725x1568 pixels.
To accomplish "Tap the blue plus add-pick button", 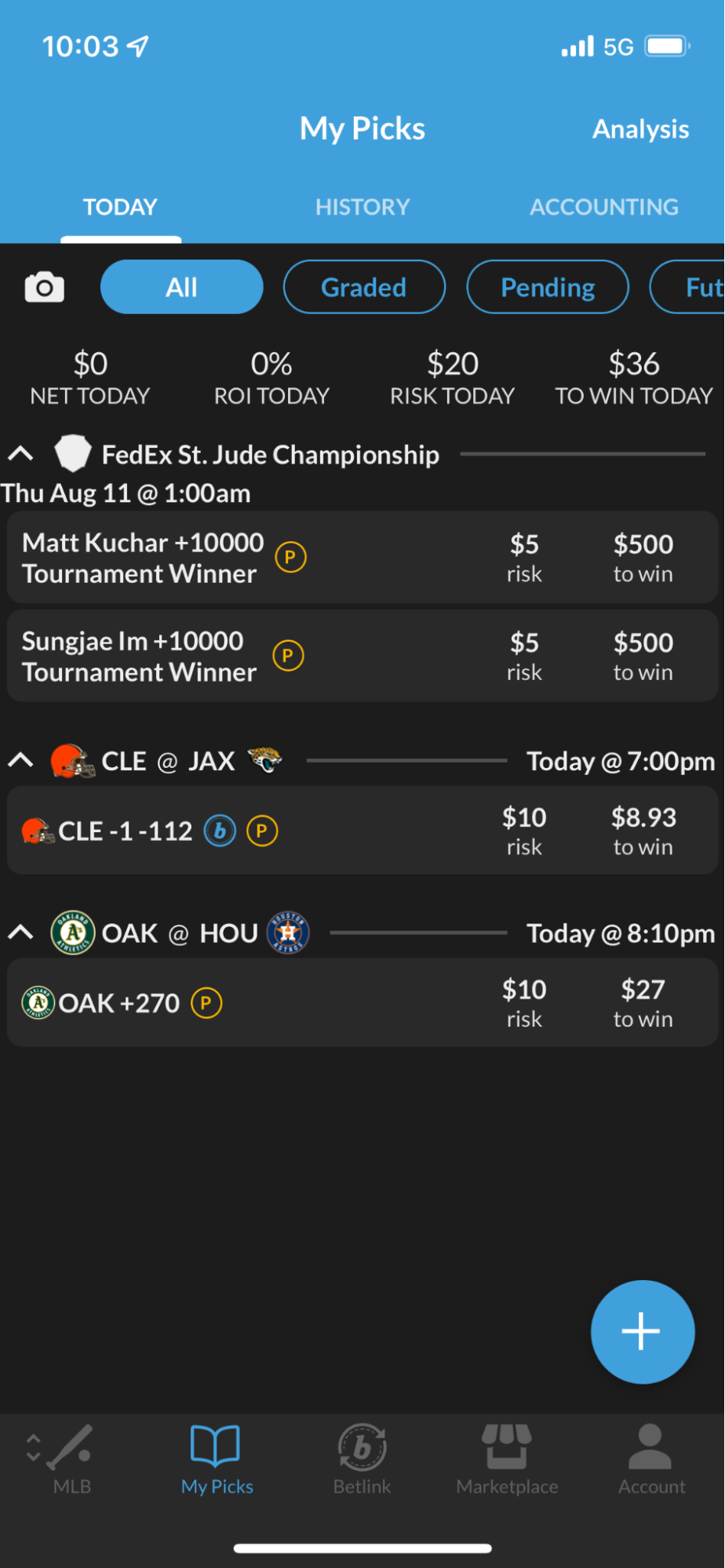I will pos(642,1331).
